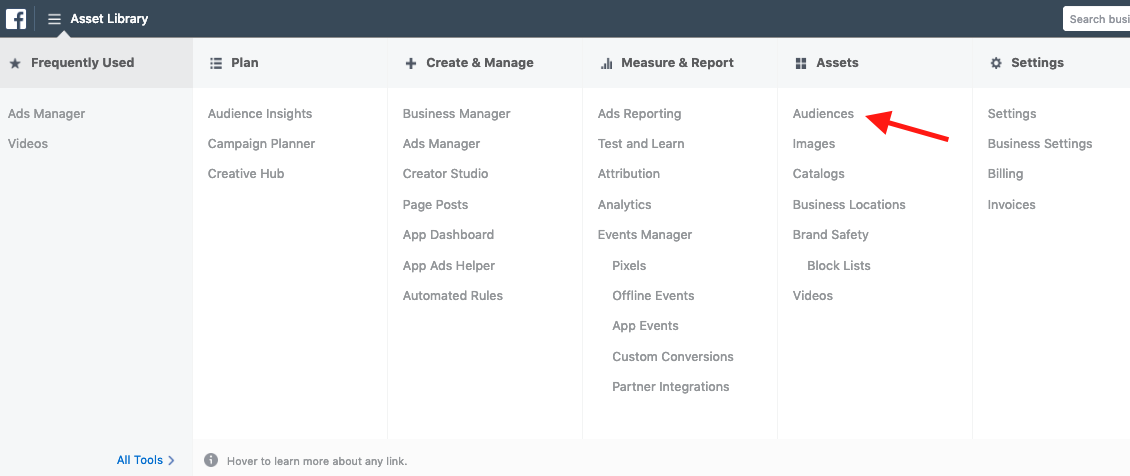This screenshot has height=476, width=1130.
Task: Open Audiences under Assets
Action: pyautogui.click(x=823, y=114)
